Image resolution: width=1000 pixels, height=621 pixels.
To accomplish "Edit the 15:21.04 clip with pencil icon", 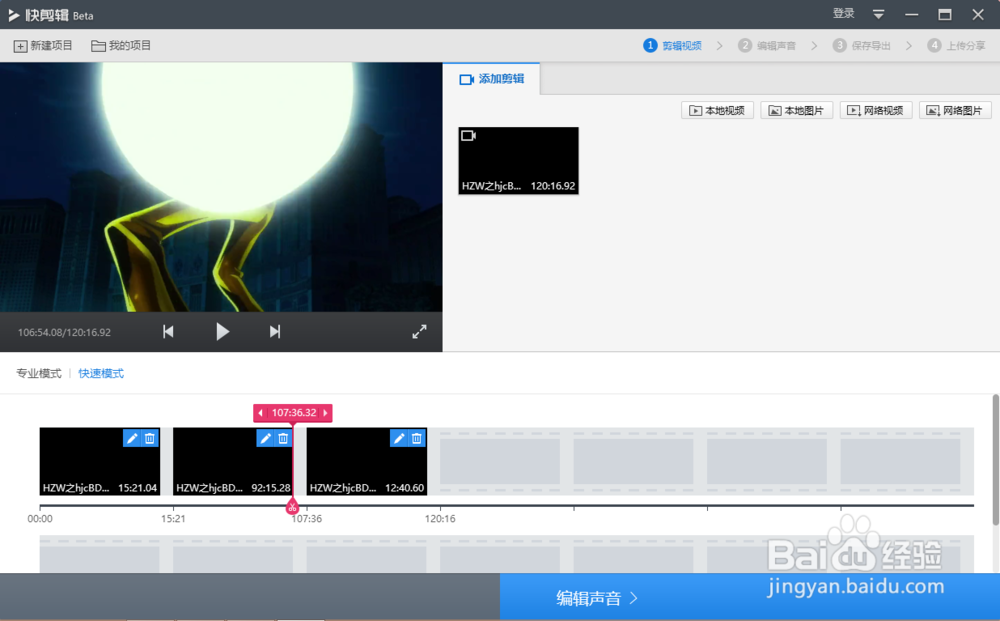I will point(131,438).
